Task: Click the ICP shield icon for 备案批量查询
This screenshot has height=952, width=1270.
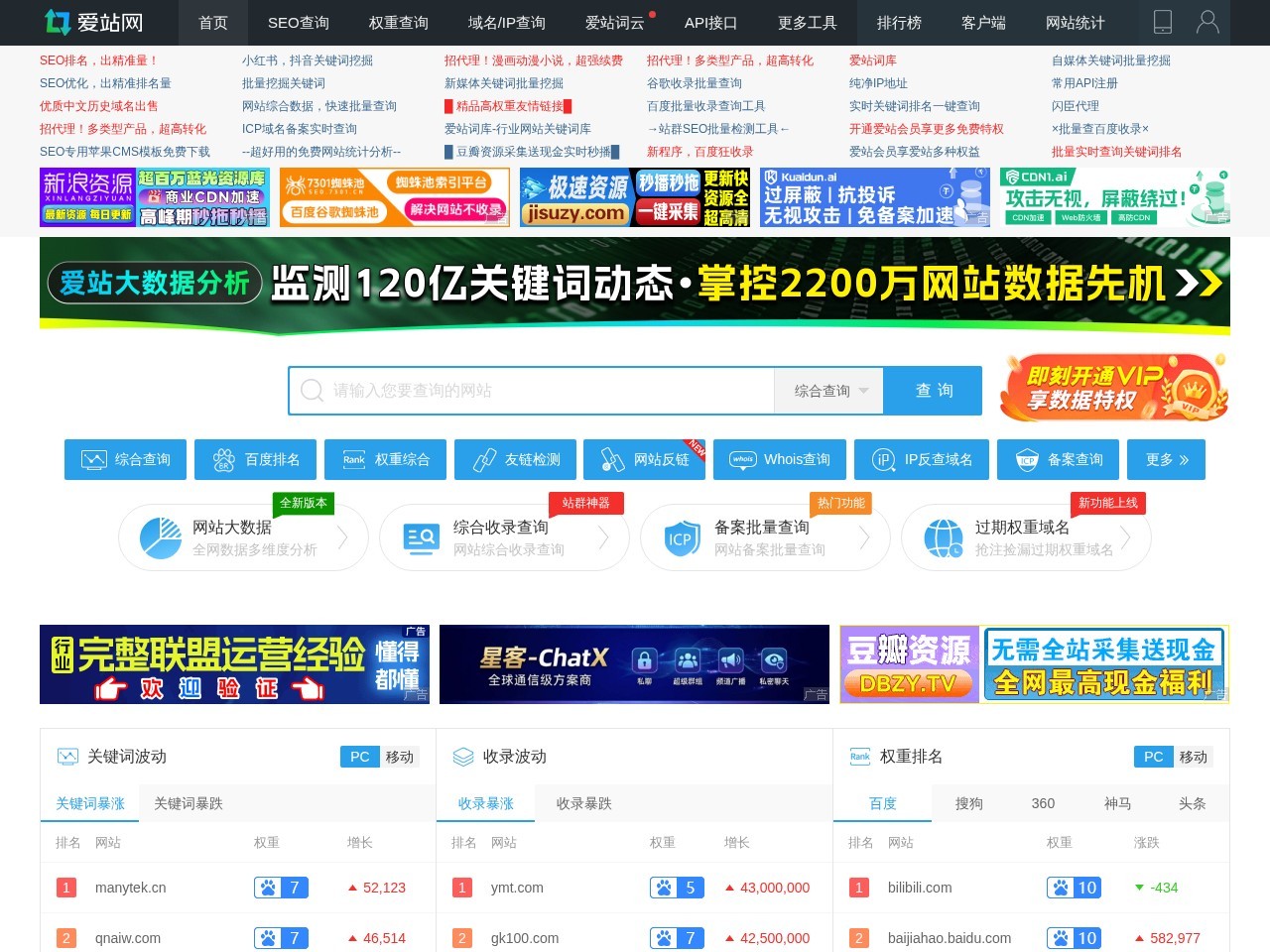Action: [x=681, y=538]
